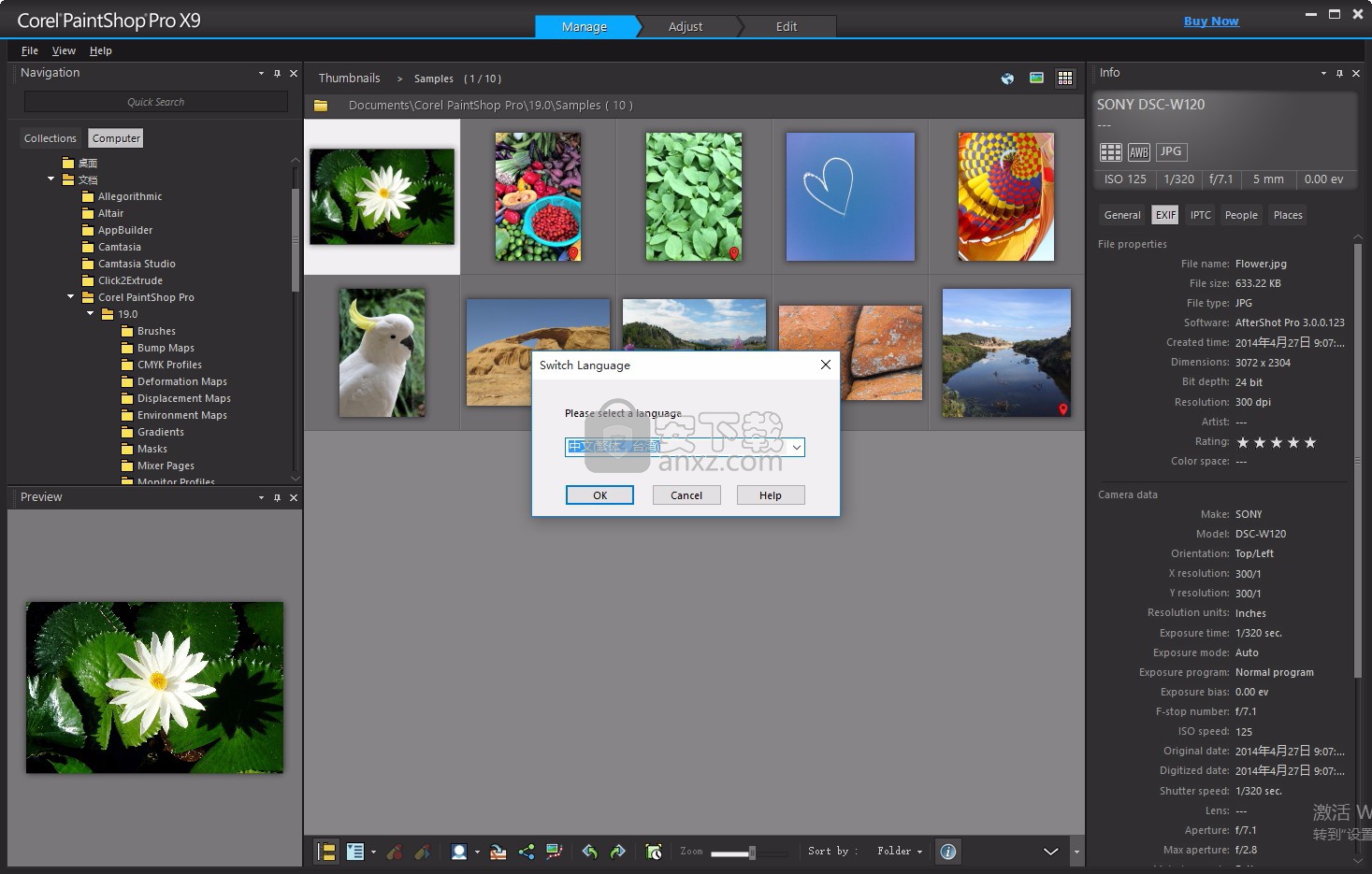The image size is (1372, 874).
Task: Open the General tab in Info panel
Action: (1122, 215)
